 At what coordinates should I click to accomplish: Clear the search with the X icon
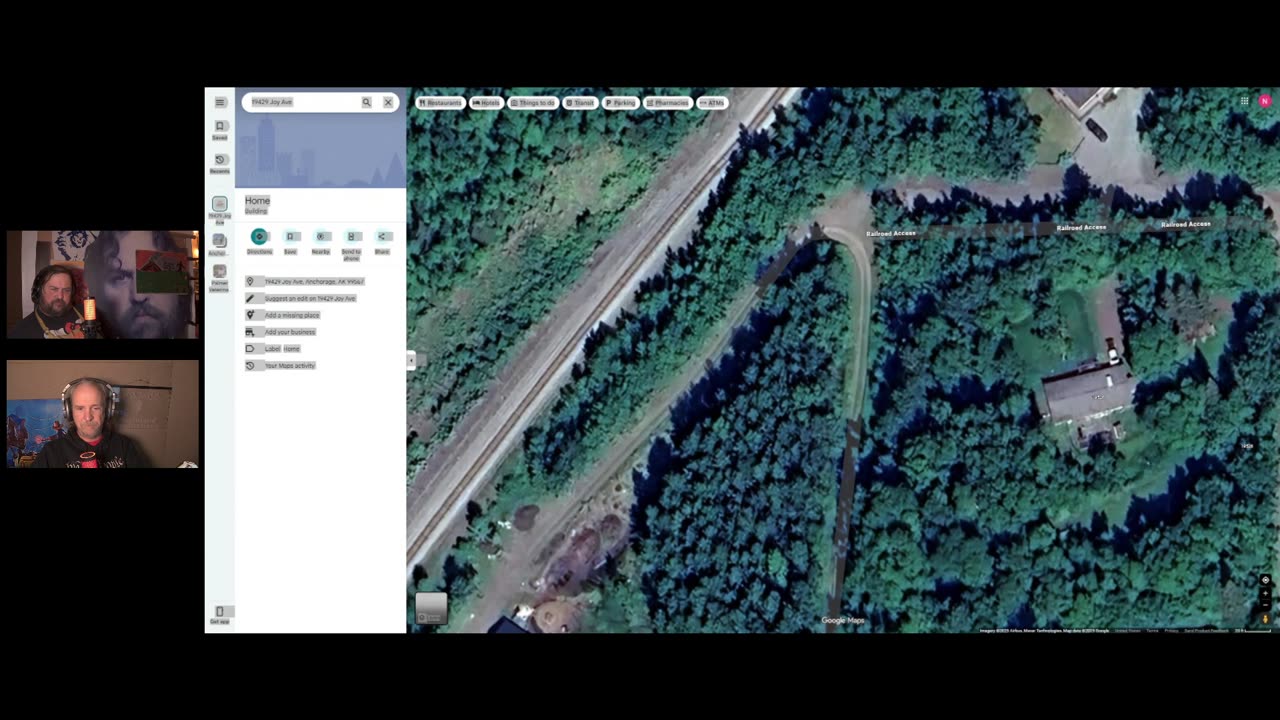[x=388, y=102]
